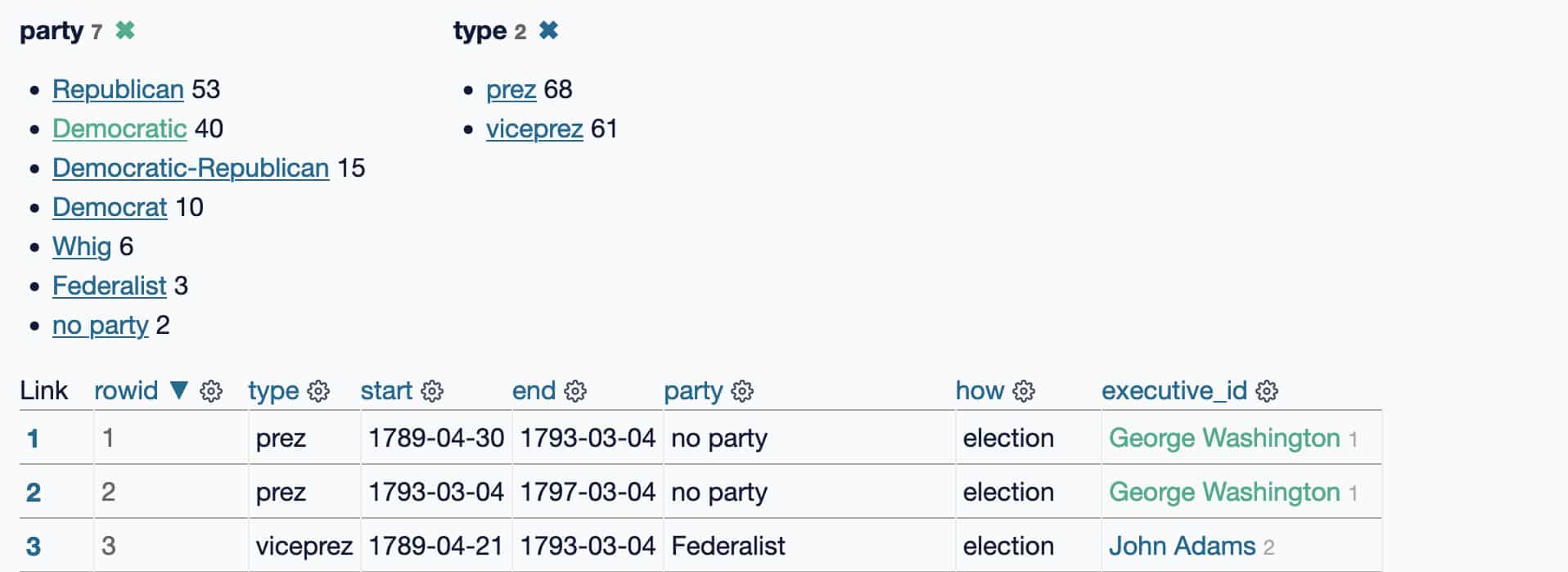Open the Democratic-Republican facet filter

pos(189,168)
